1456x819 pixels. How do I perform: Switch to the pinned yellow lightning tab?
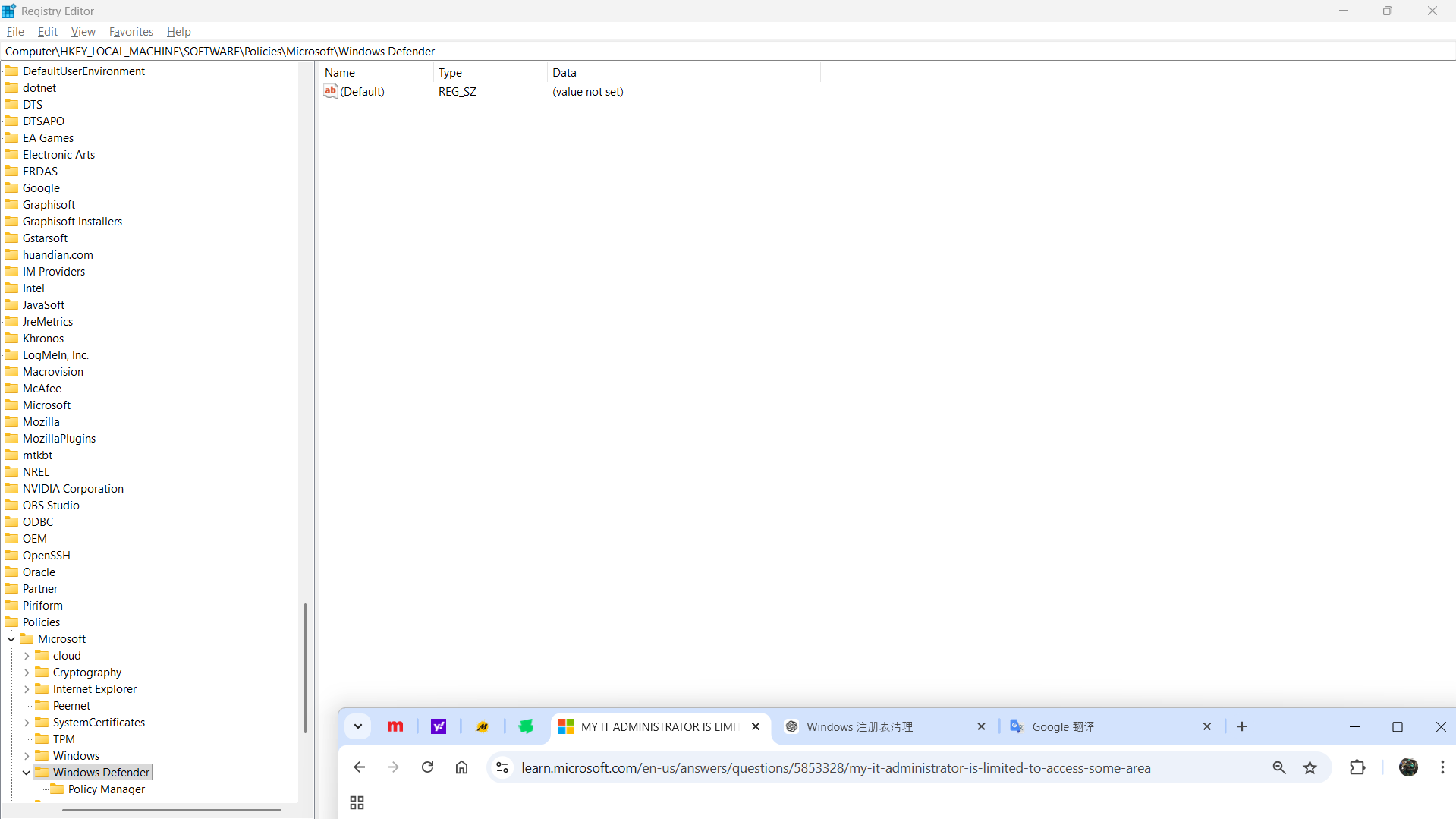tap(483, 726)
